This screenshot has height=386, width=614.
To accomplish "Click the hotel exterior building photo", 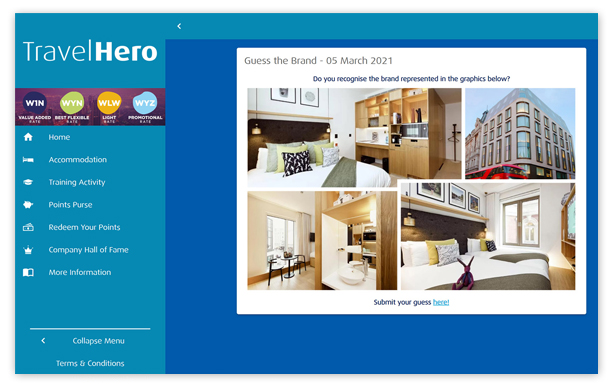I will [x=520, y=133].
